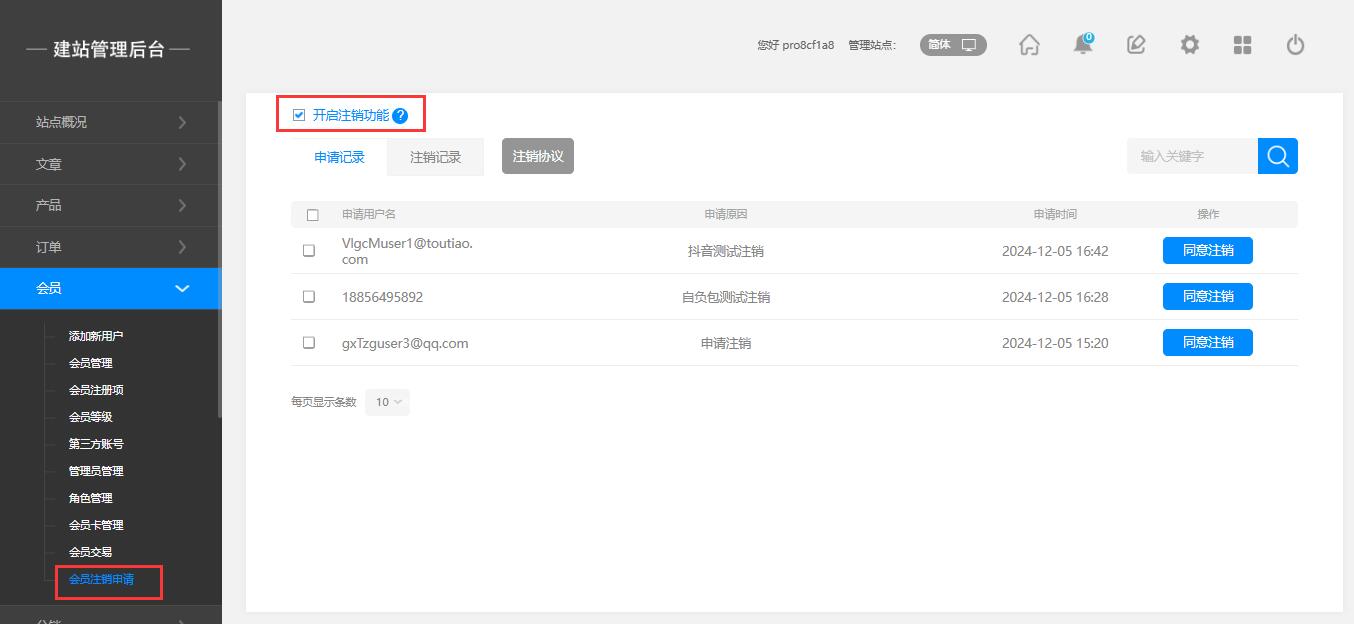1354x624 pixels.
Task: Open the per-page count dropdown showing 10
Action: (388, 402)
